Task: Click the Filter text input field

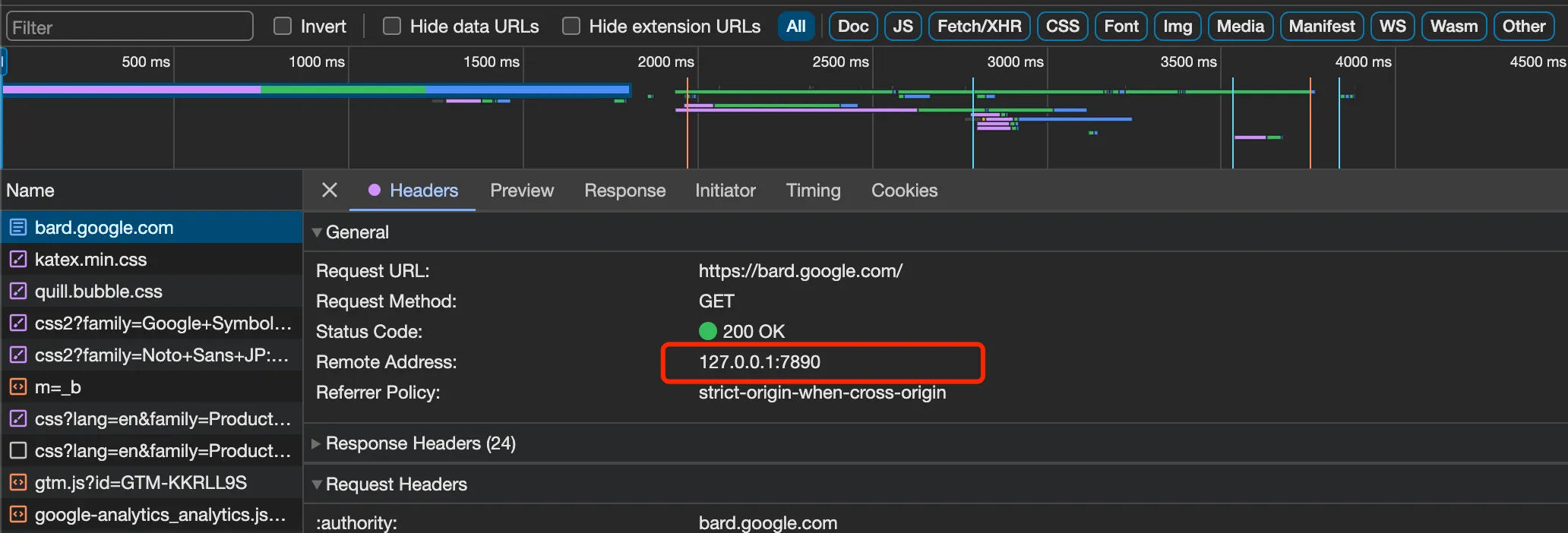Action: coord(129,27)
